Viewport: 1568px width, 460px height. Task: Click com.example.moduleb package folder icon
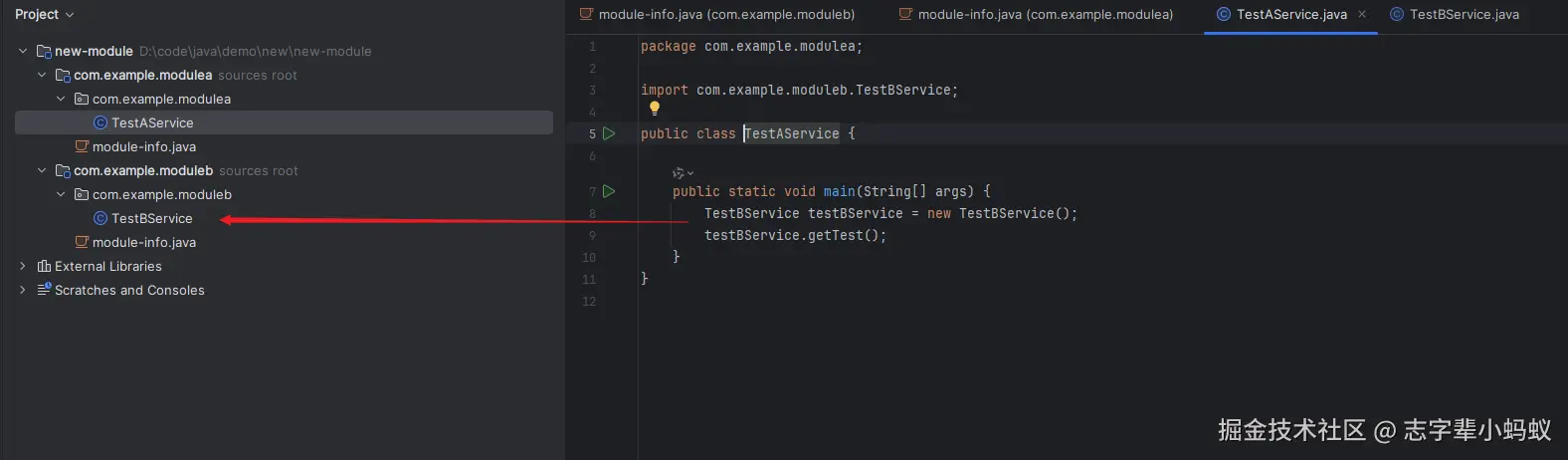pyautogui.click(x=82, y=194)
